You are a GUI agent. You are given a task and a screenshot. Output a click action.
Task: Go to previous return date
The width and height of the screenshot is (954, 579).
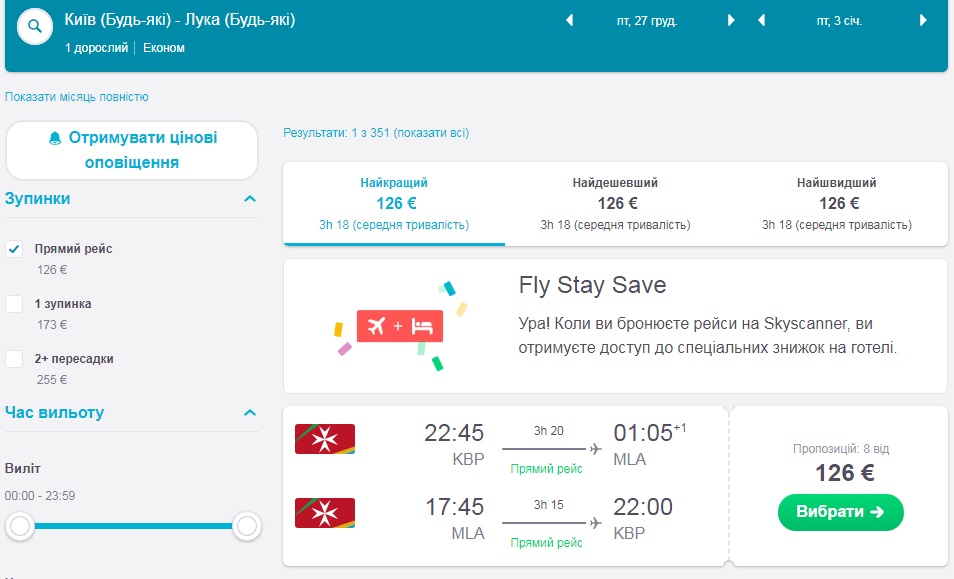761,20
